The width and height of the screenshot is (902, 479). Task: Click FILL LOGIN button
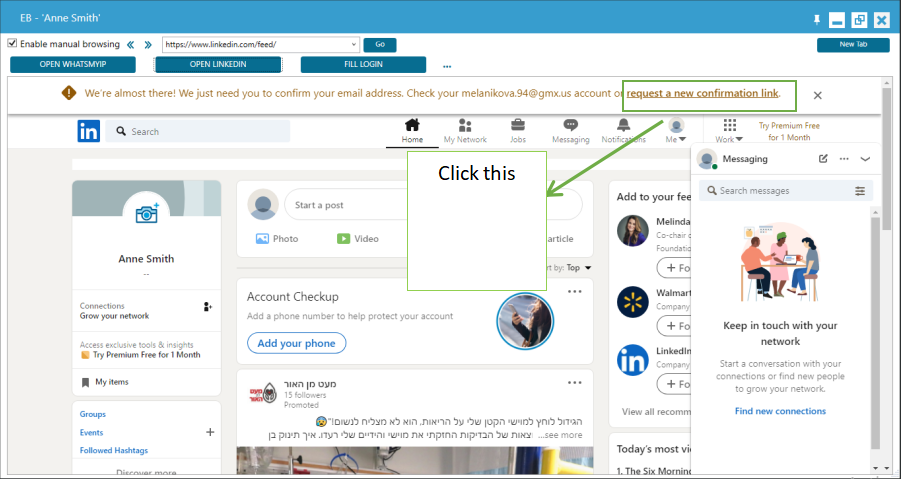(363, 64)
